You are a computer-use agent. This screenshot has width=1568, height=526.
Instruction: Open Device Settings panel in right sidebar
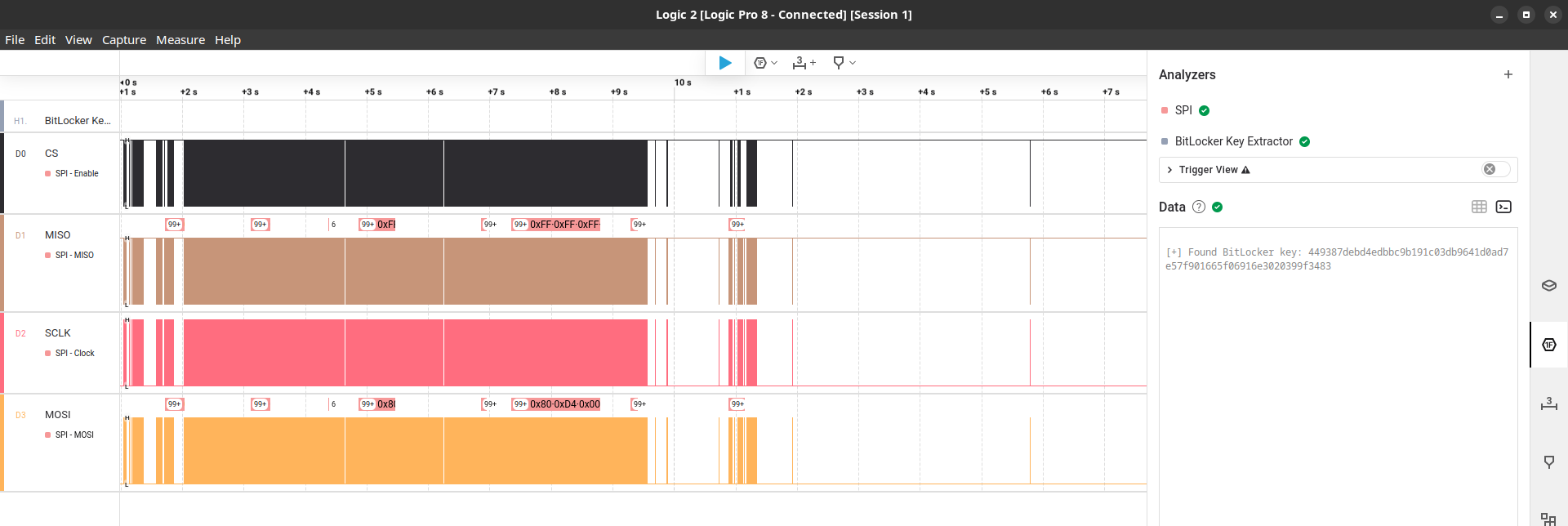coord(1549,286)
